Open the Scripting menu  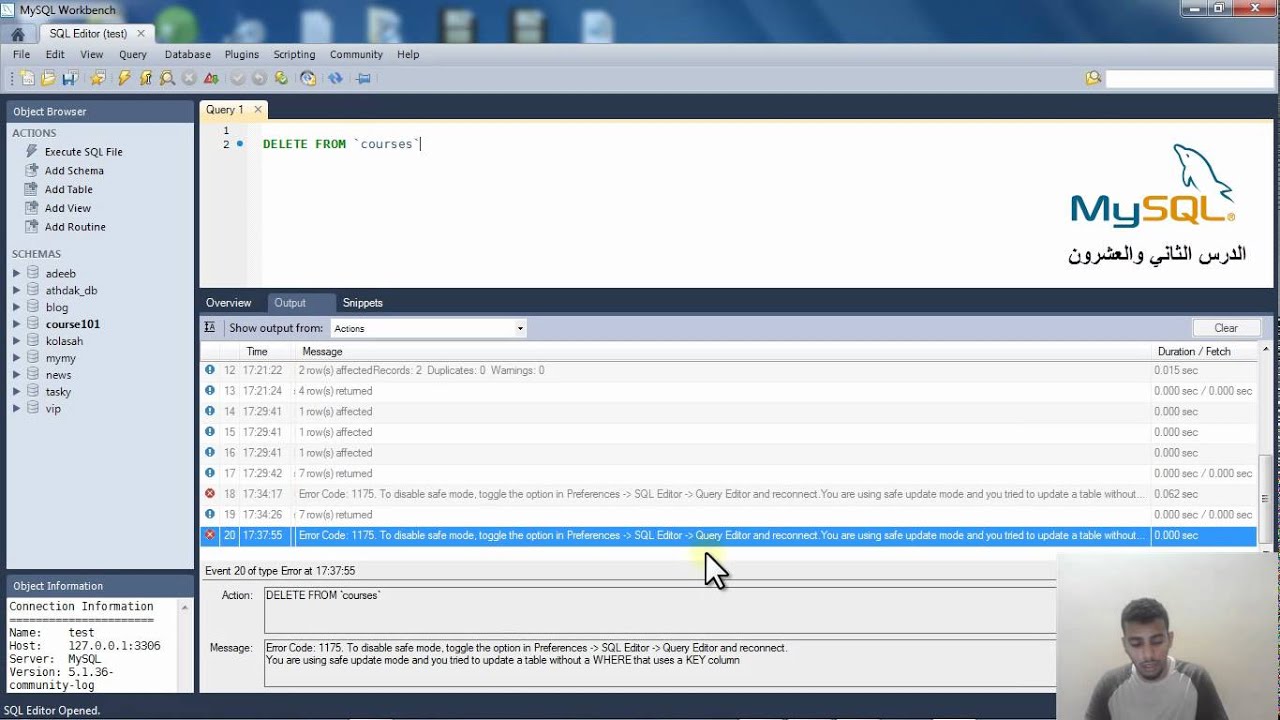[294, 54]
